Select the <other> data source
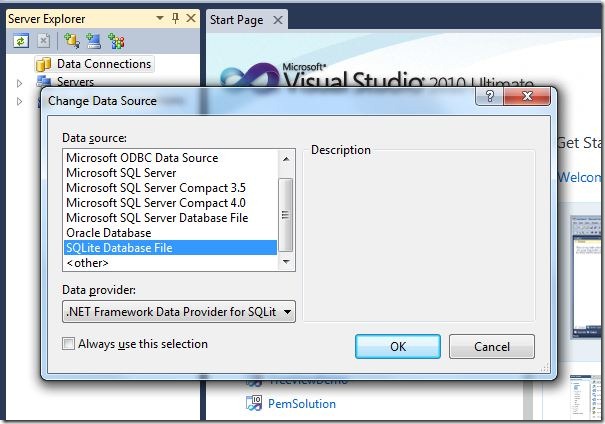The height and width of the screenshot is (424, 605). (x=170, y=263)
